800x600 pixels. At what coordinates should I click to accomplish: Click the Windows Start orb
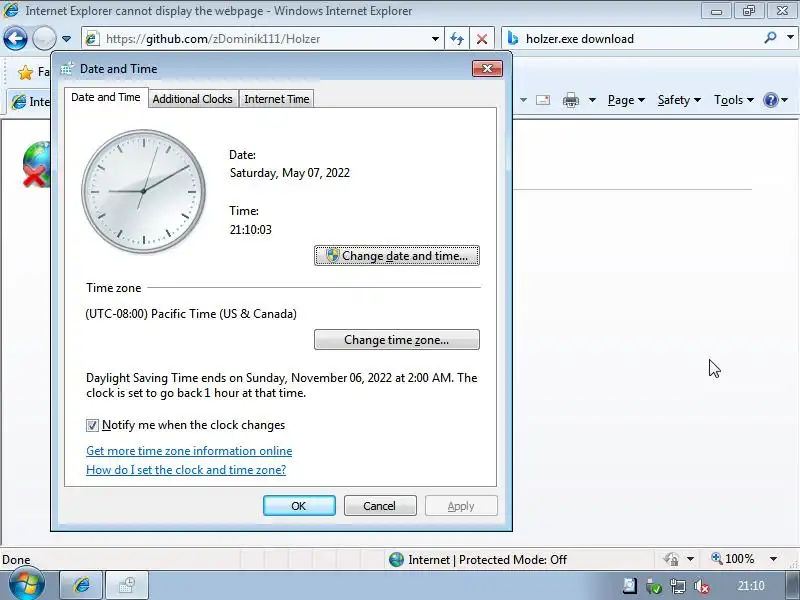26,584
